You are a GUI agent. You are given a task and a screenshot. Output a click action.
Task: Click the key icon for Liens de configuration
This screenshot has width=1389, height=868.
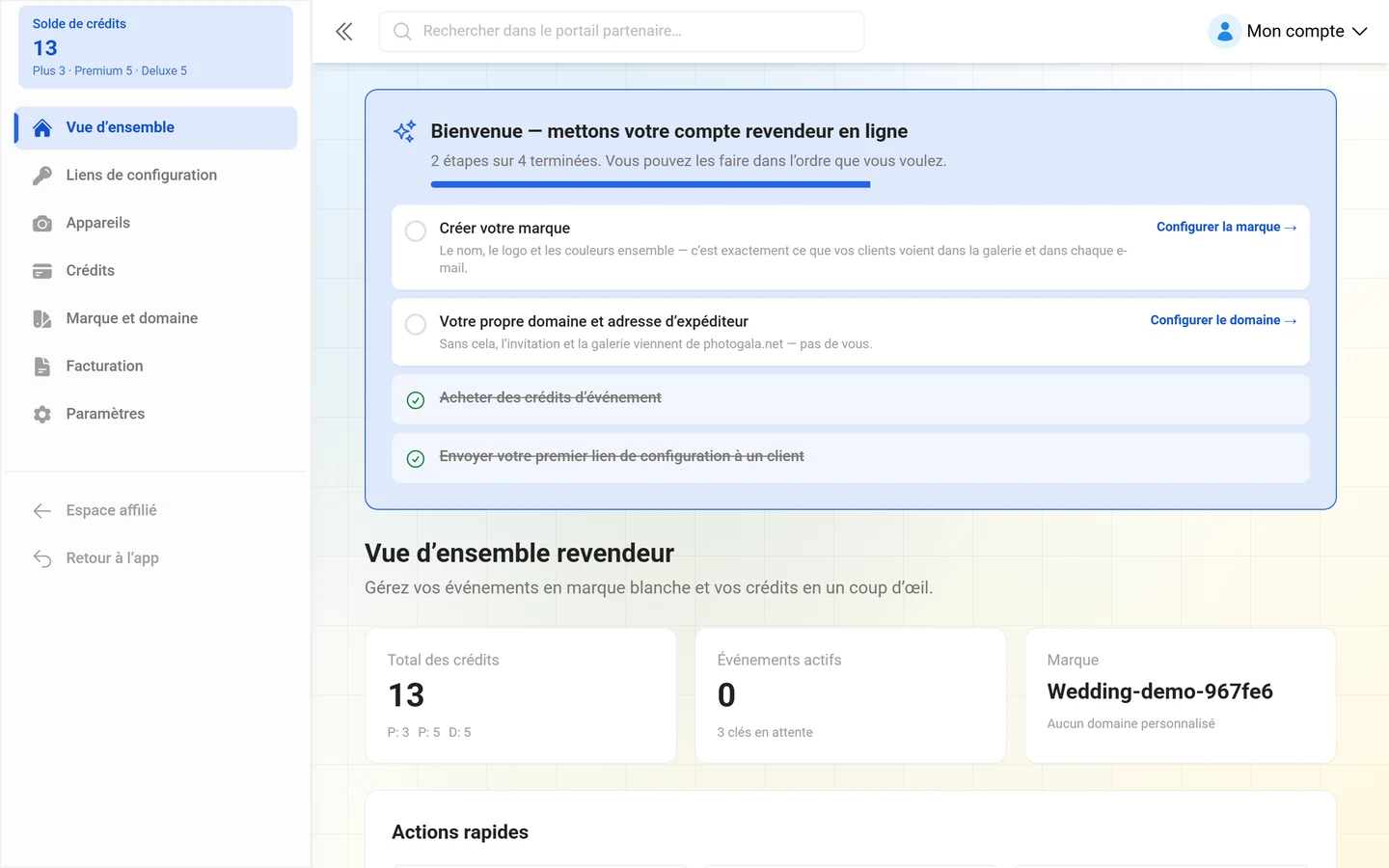[42, 176]
